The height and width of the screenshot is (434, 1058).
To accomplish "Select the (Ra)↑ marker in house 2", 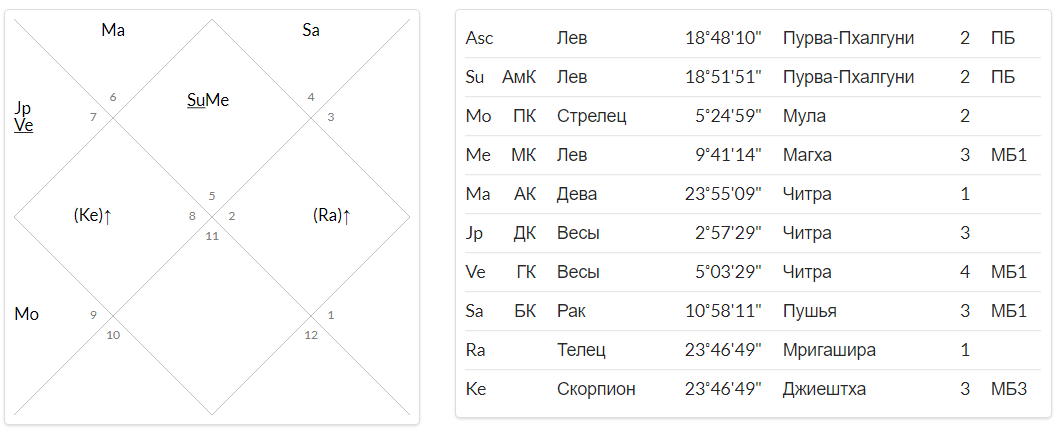I will [x=331, y=216].
